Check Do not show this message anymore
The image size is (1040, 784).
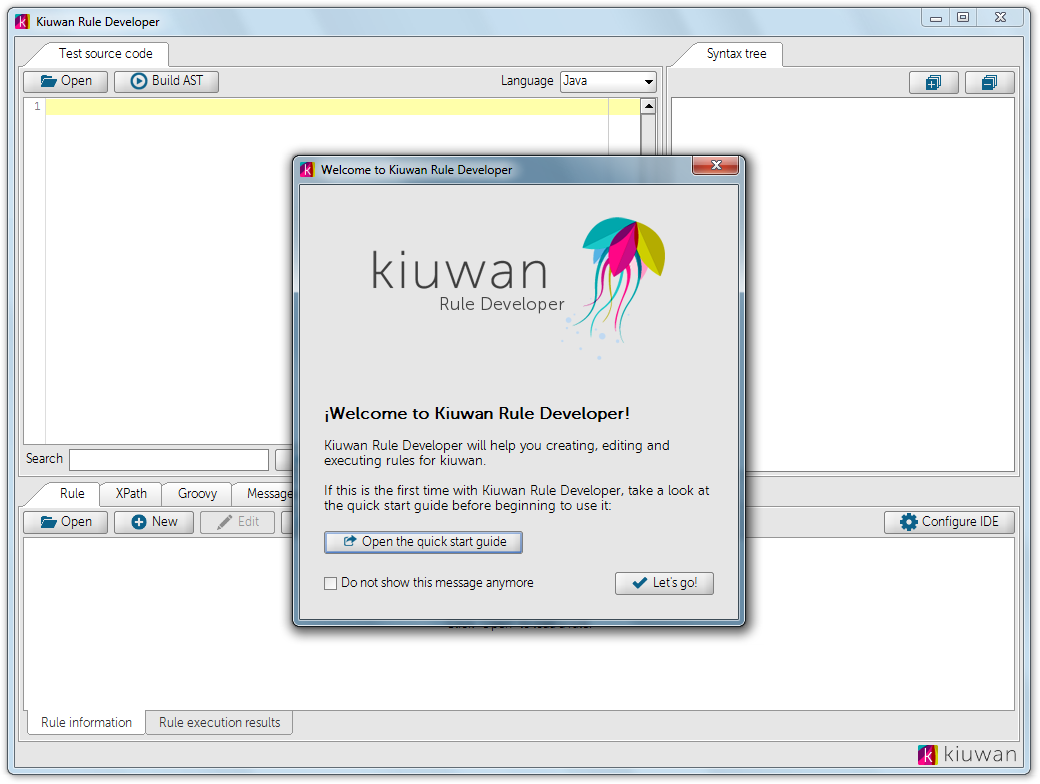pos(330,583)
